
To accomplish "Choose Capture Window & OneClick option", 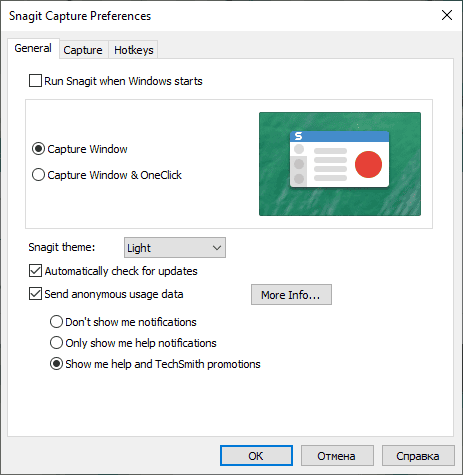I will (38, 175).
